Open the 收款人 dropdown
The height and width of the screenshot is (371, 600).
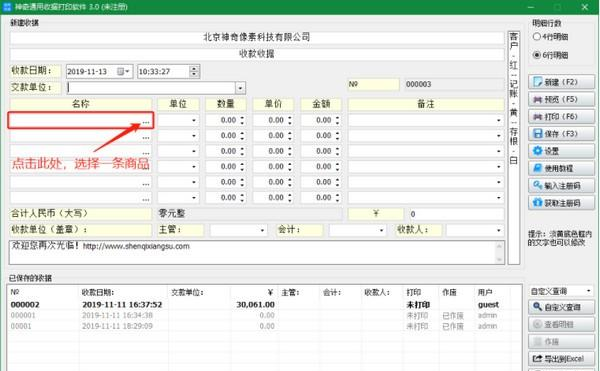tap(498, 230)
